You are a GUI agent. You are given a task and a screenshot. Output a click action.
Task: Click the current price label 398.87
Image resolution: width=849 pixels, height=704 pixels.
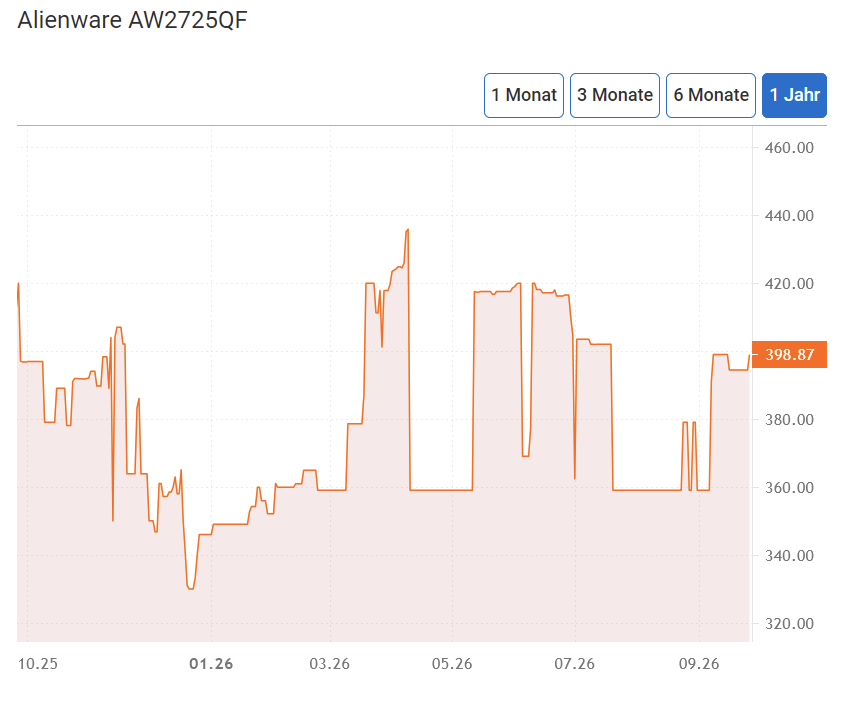coord(789,355)
